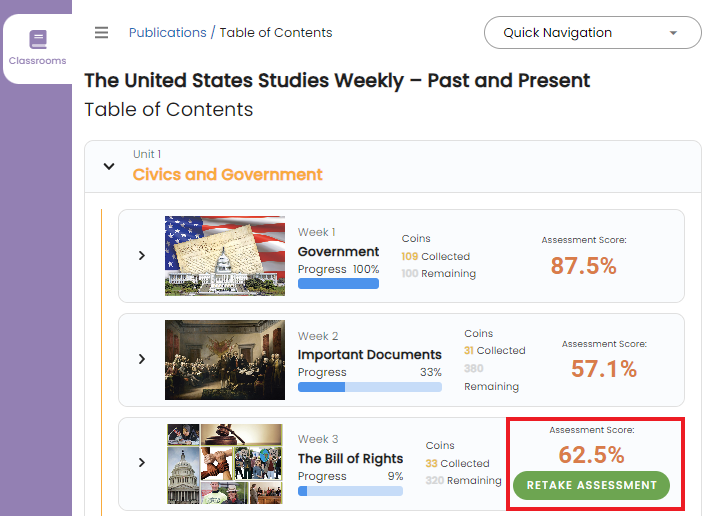Expand the Week 2 Important Documents row

click(142, 358)
